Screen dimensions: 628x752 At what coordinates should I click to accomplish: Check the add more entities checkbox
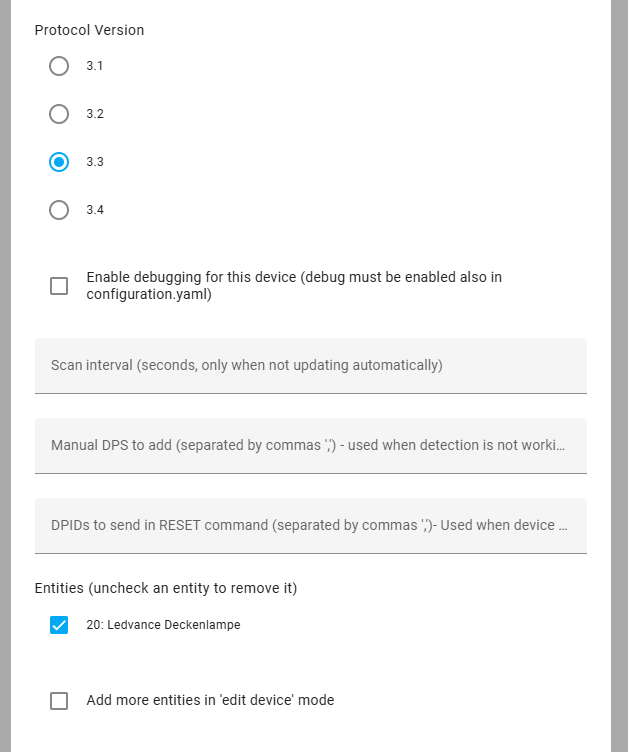click(59, 701)
